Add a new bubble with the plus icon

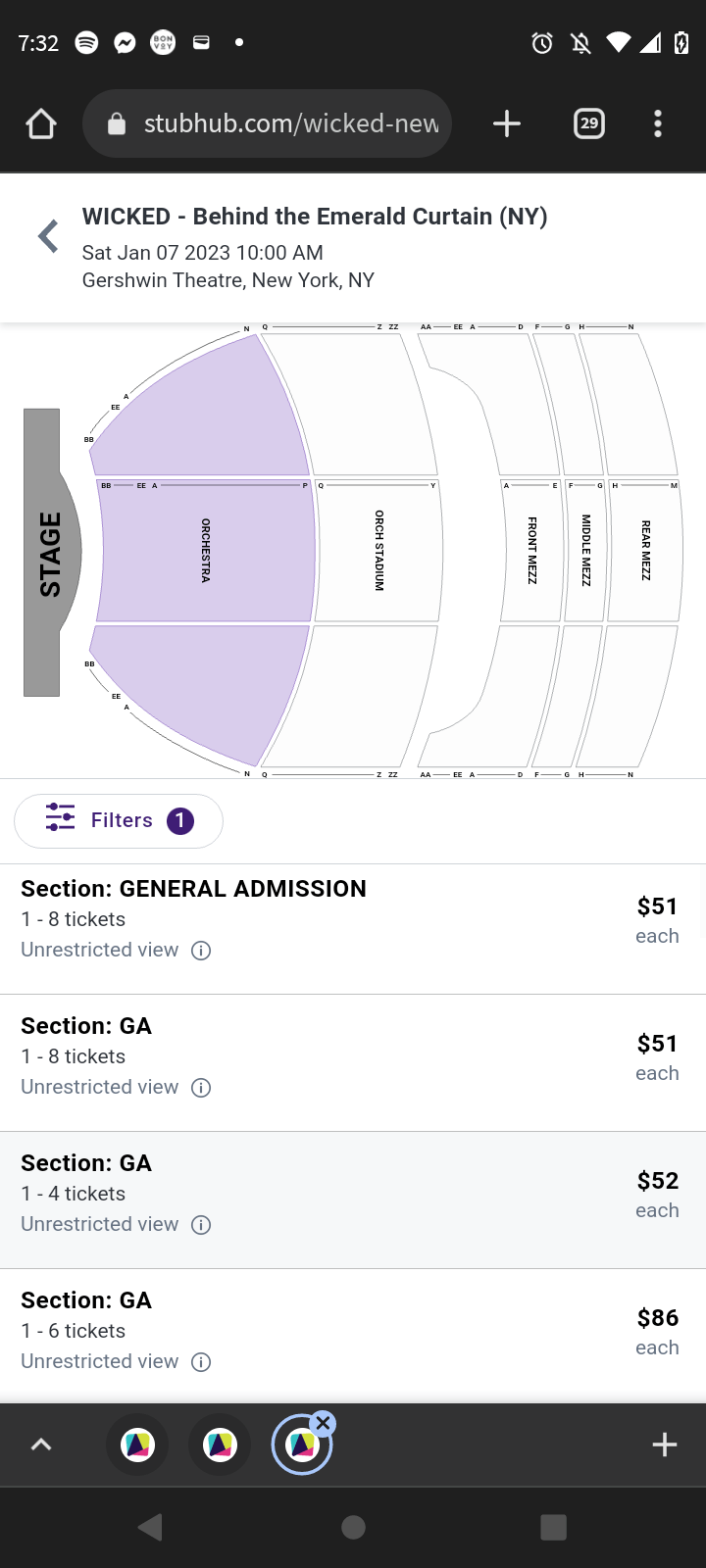pos(665,1444)
